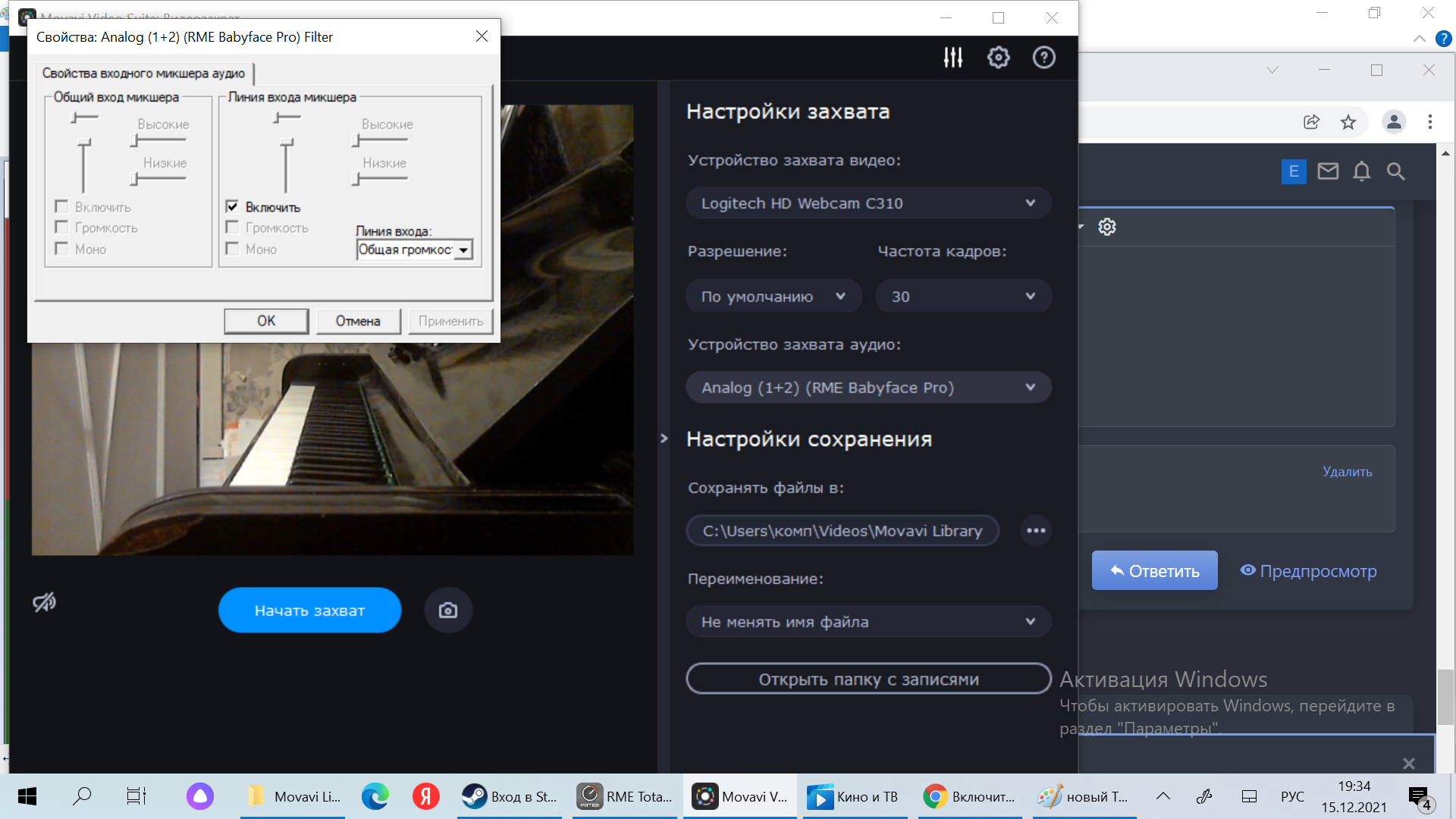Select 'Свойства входного микшера аудио' tab

[143, 74]
